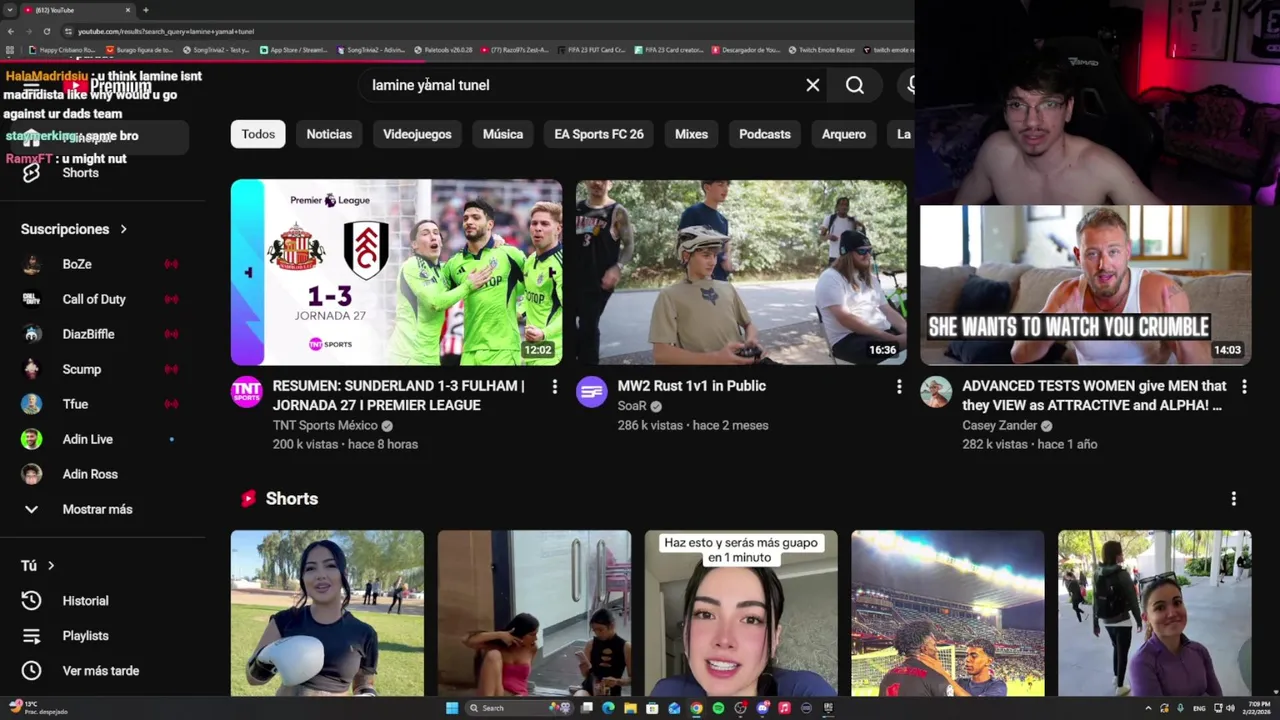This screenshot has height=720, width=1280.
Task: Click the taskbar Search box
Action: (519, 708)
